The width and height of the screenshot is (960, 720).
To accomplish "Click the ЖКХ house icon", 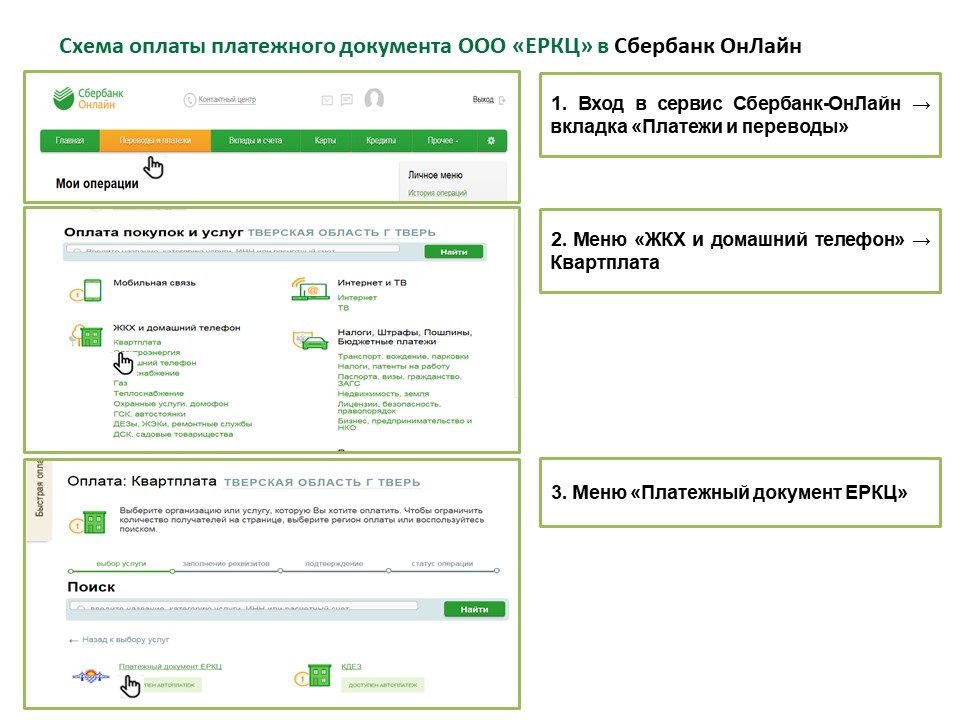I will pos(86,336).
